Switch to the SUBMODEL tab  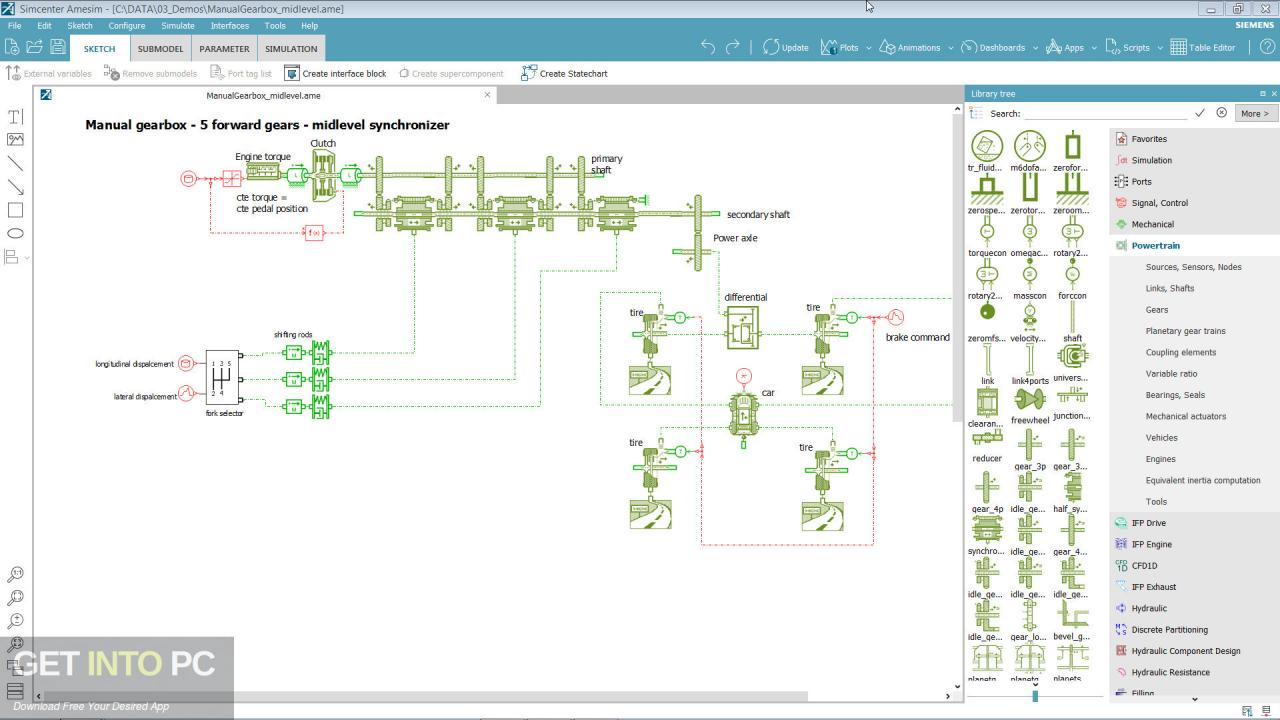click(x=160, y=48)
